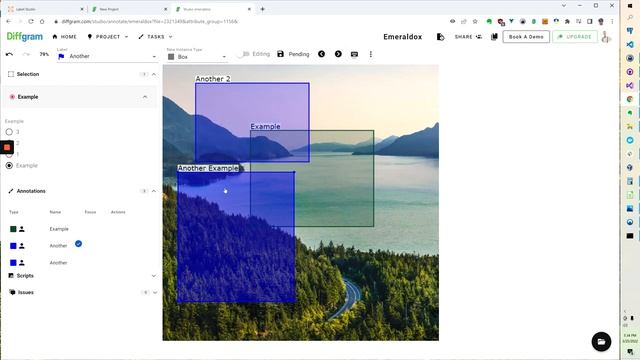Reload the browser page
This screenshot has height=360, width=640.
coord(31,21)
